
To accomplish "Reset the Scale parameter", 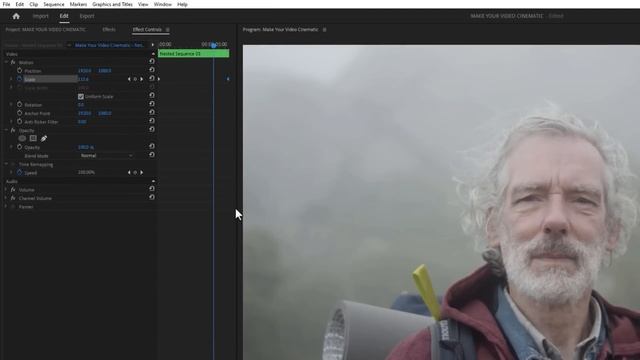I will coord(152,78).
